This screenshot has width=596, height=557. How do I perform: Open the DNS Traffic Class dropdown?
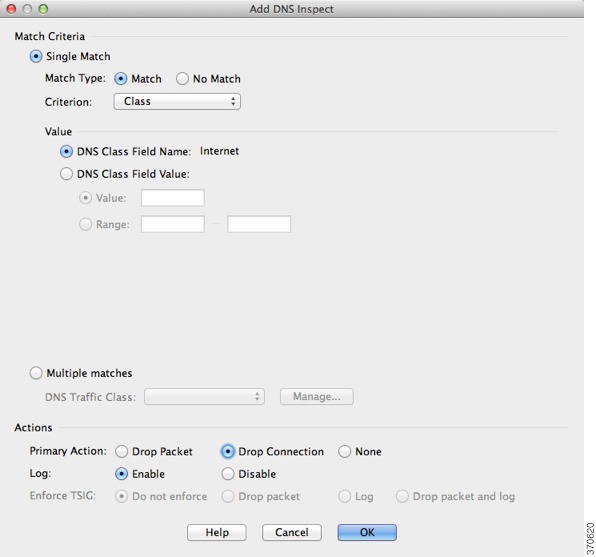204,397
